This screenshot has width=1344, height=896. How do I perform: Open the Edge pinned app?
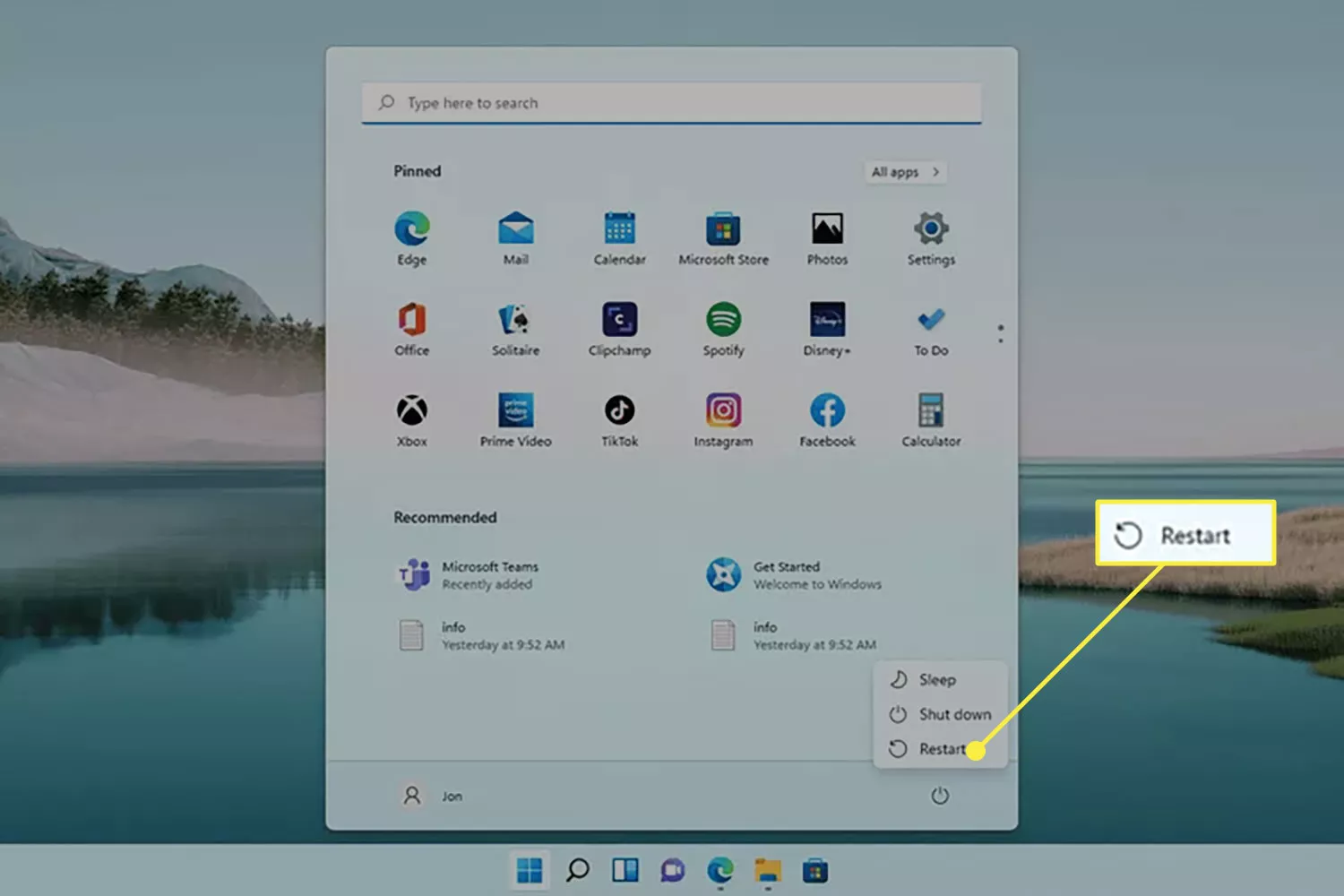tap(412, 238)
